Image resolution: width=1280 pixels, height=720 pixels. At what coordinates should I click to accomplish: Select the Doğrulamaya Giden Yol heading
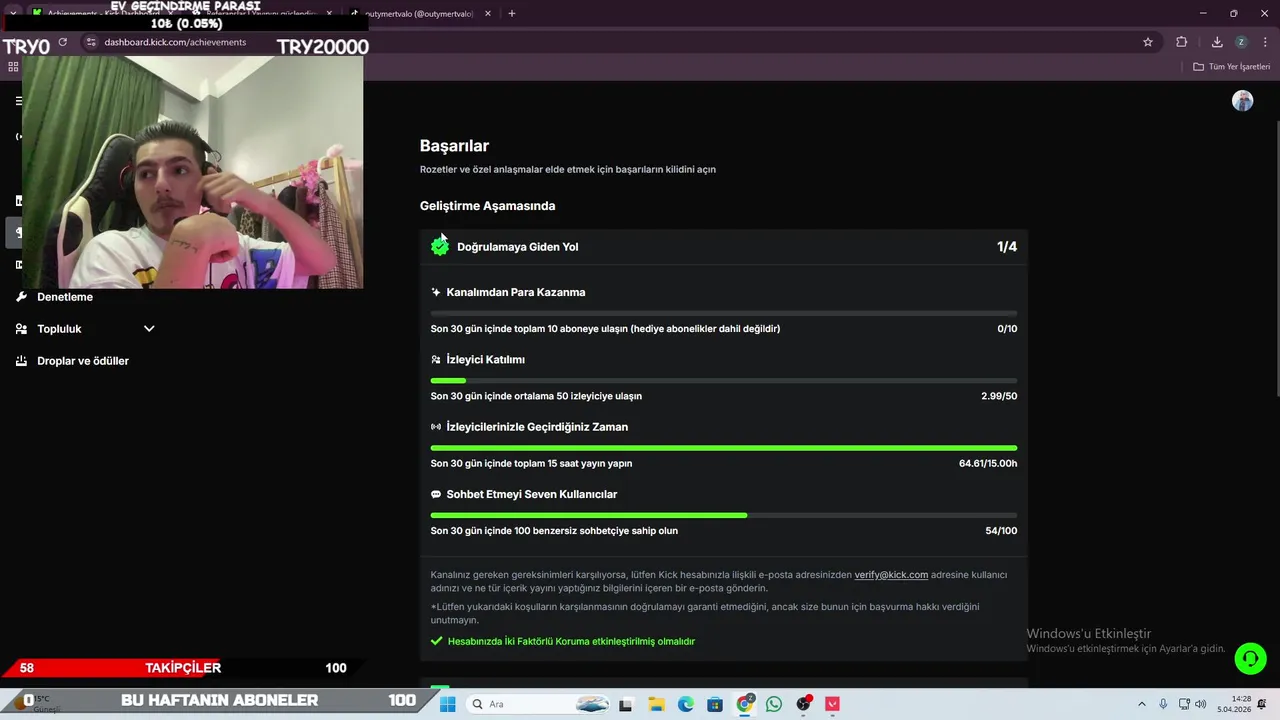pyautogui.click(x=517, y=247)
